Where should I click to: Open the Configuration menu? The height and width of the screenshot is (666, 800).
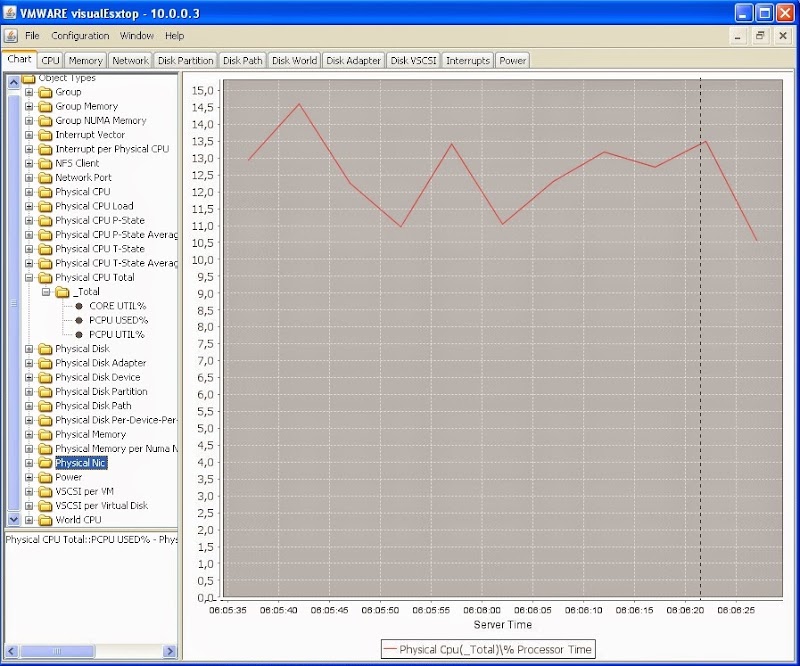point(80,36)
